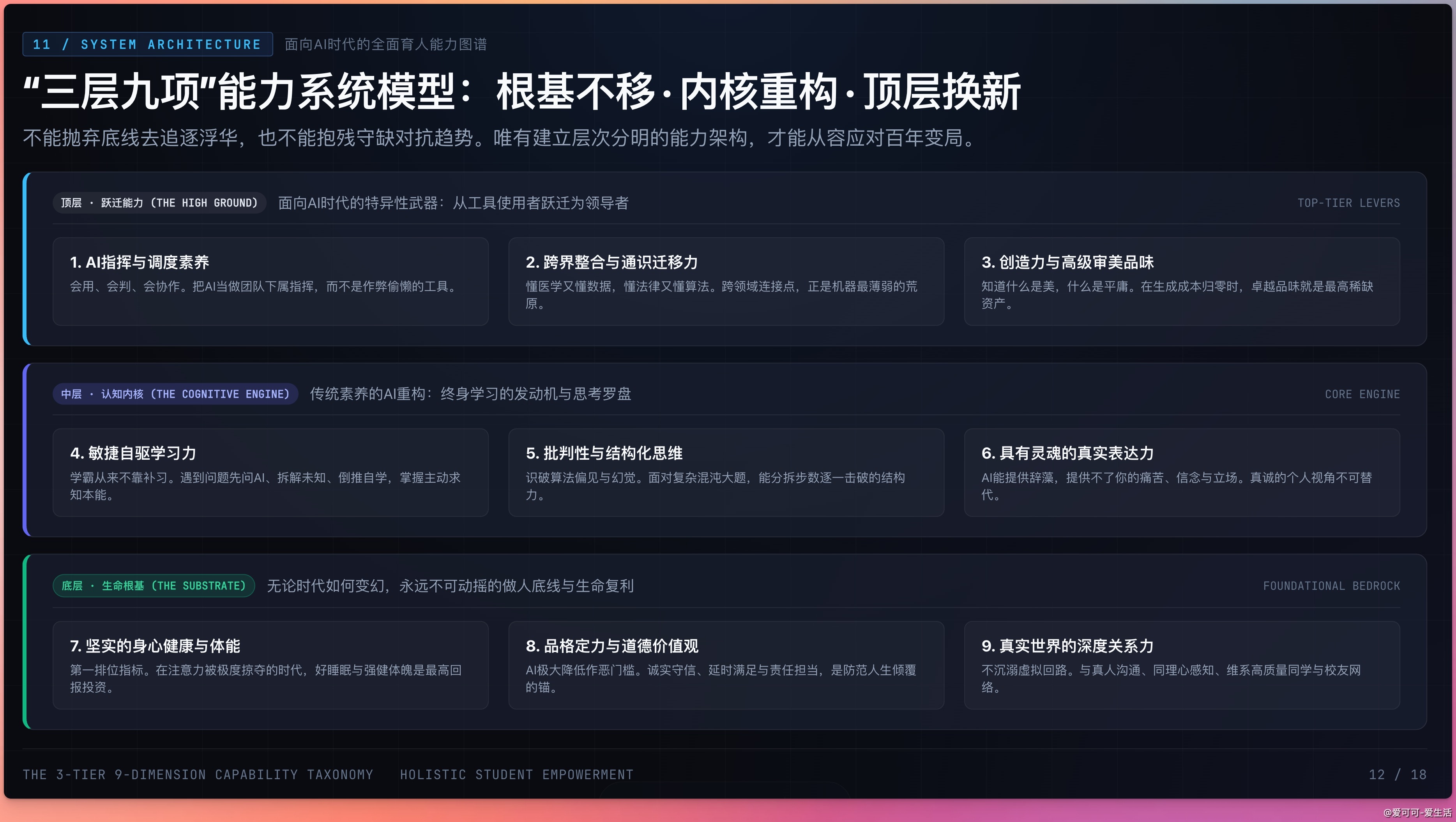The image size is (1456, 822).
Task: Click the '知道什么是美' description text
Action: (x=1177, y=295)
